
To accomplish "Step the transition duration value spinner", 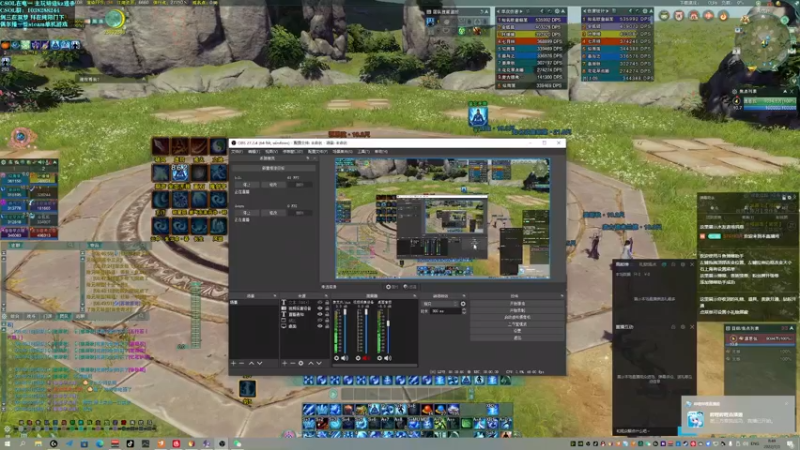I will click(464, 311).
